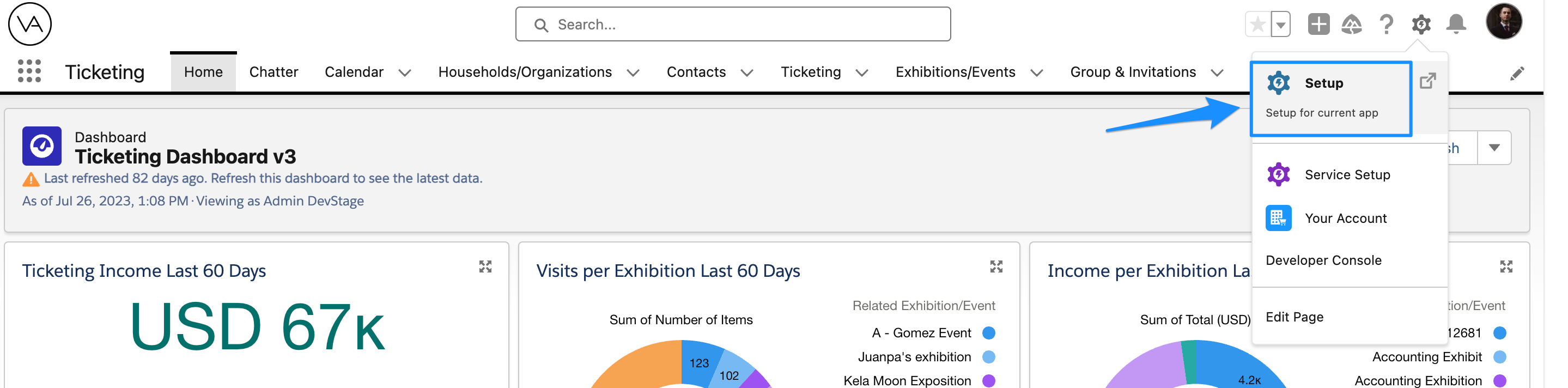Expand Visits per Exhibition chart
The image size is (1568, 388).
[996, 267]
